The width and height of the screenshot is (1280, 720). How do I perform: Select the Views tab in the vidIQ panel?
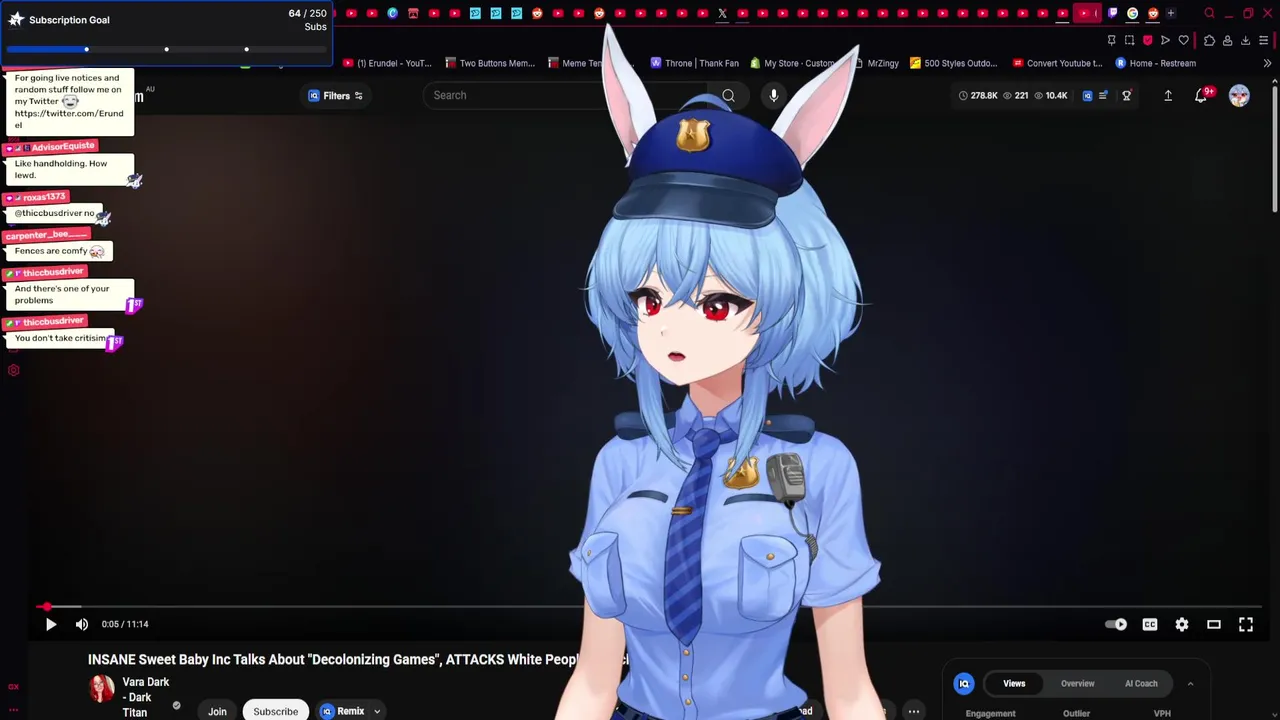pyautogui.click(x=1014, y=684)
